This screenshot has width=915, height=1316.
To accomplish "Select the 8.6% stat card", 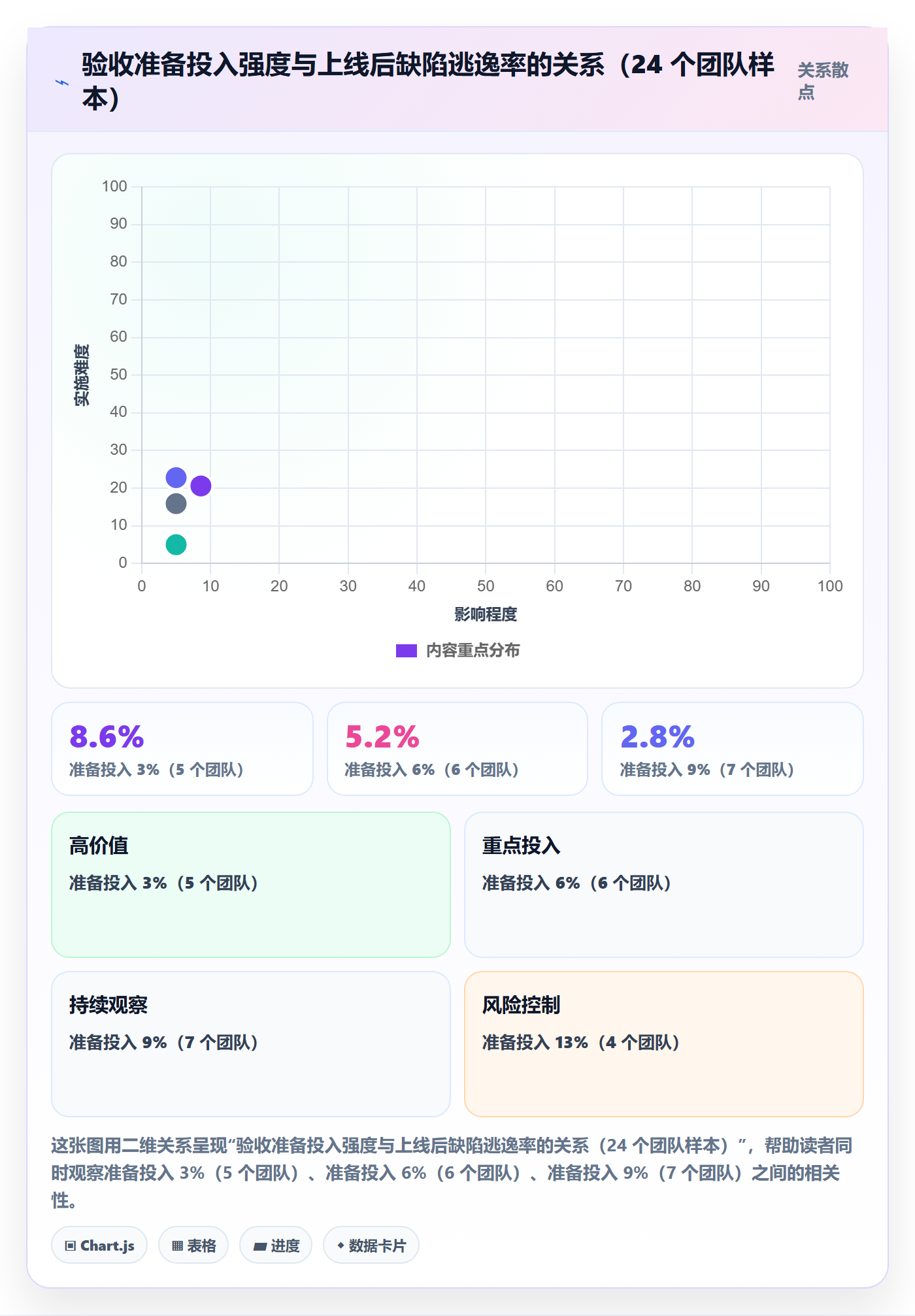I will click(182, 749).
